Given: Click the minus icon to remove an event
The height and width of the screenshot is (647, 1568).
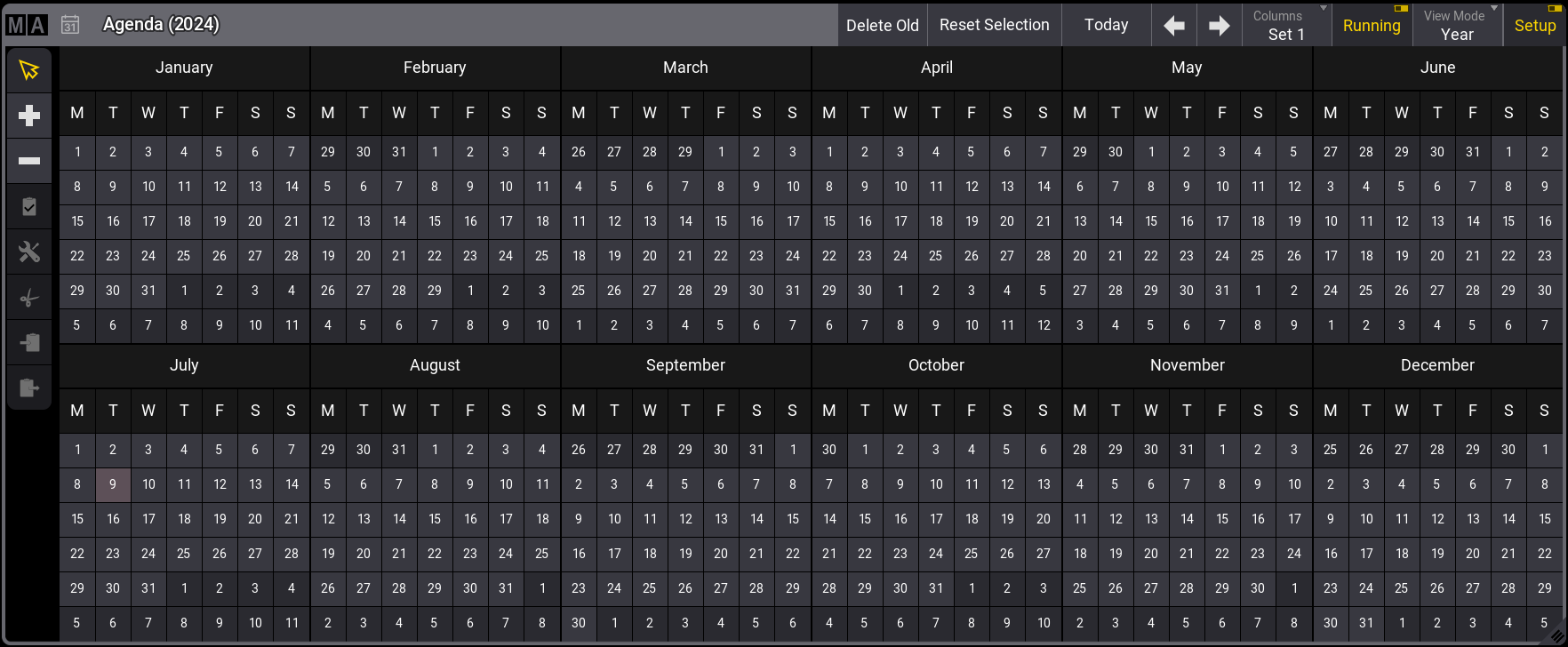Looking at the screenshot, I should click(x=29, y=161).
